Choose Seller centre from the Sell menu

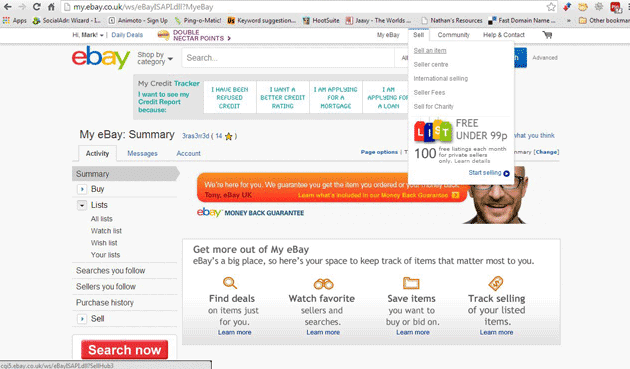pos(431,64)
